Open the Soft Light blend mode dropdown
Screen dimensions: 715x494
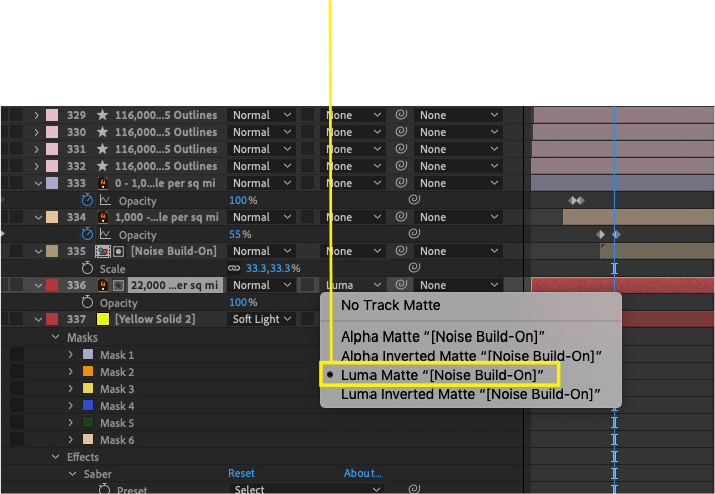(261, 319)
